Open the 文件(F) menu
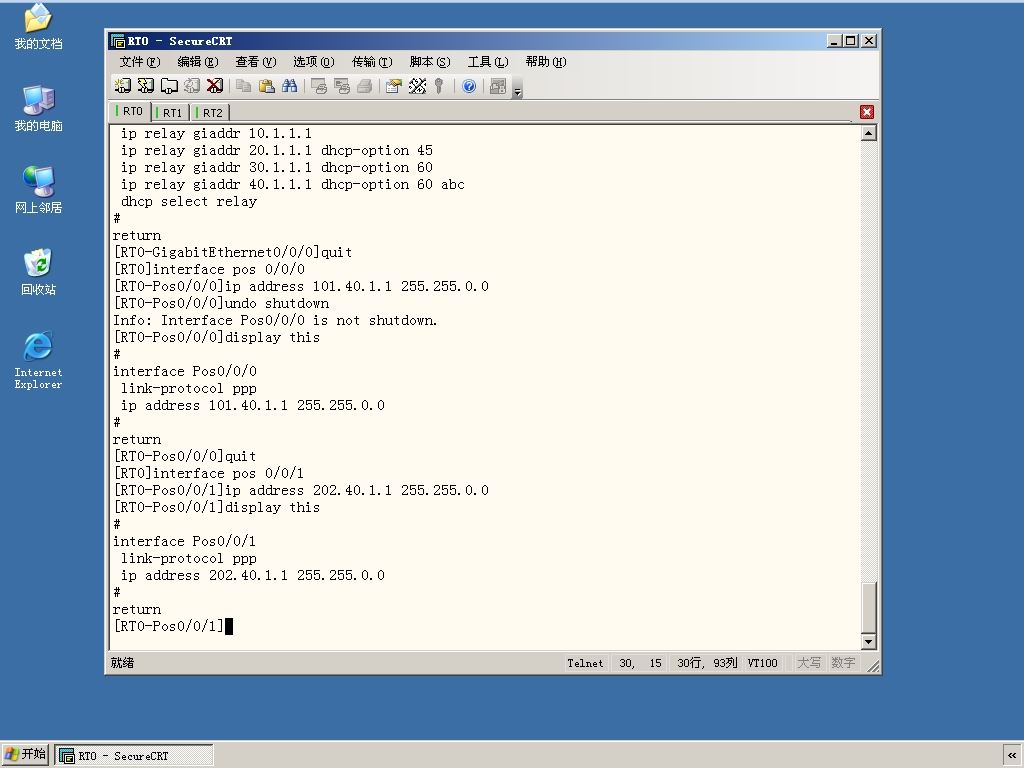 140,61
